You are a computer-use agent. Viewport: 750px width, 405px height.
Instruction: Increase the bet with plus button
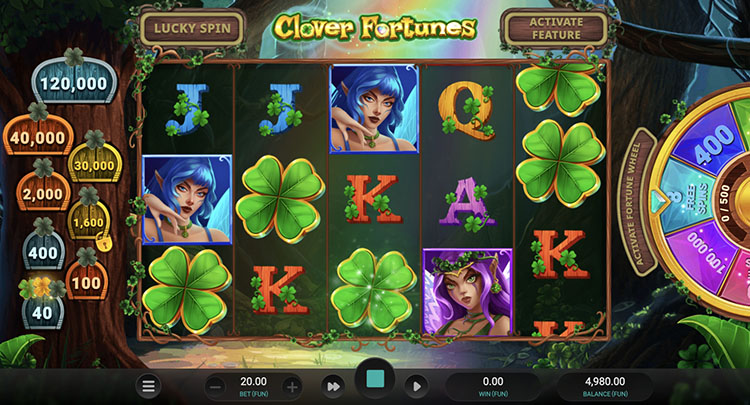tap(292, 387)
